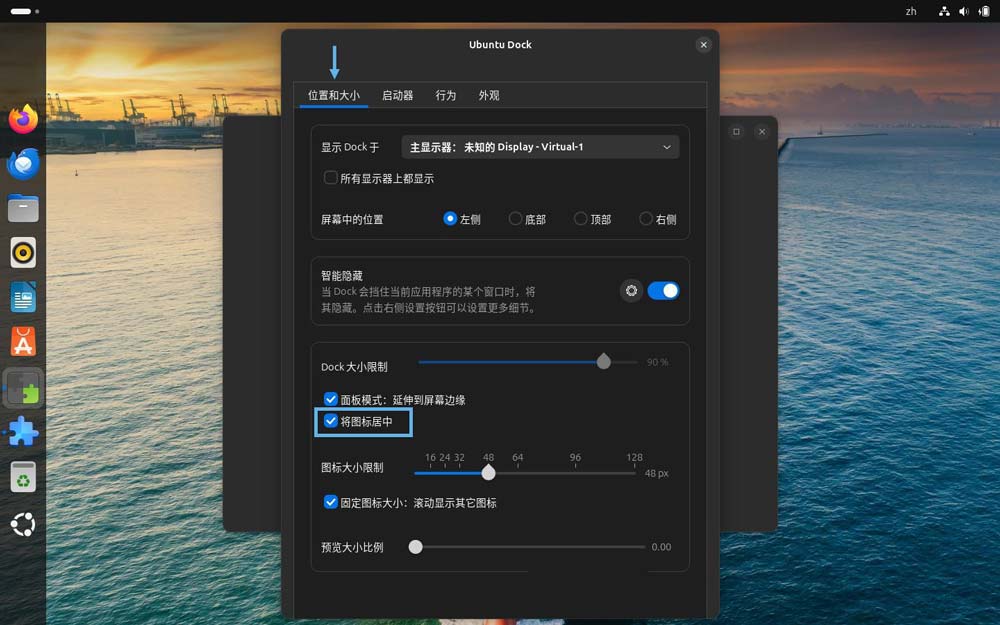Launch LibreOffice Writer from the dock
The width and height of the screenshot is (1000, 625).
(23, 297)
